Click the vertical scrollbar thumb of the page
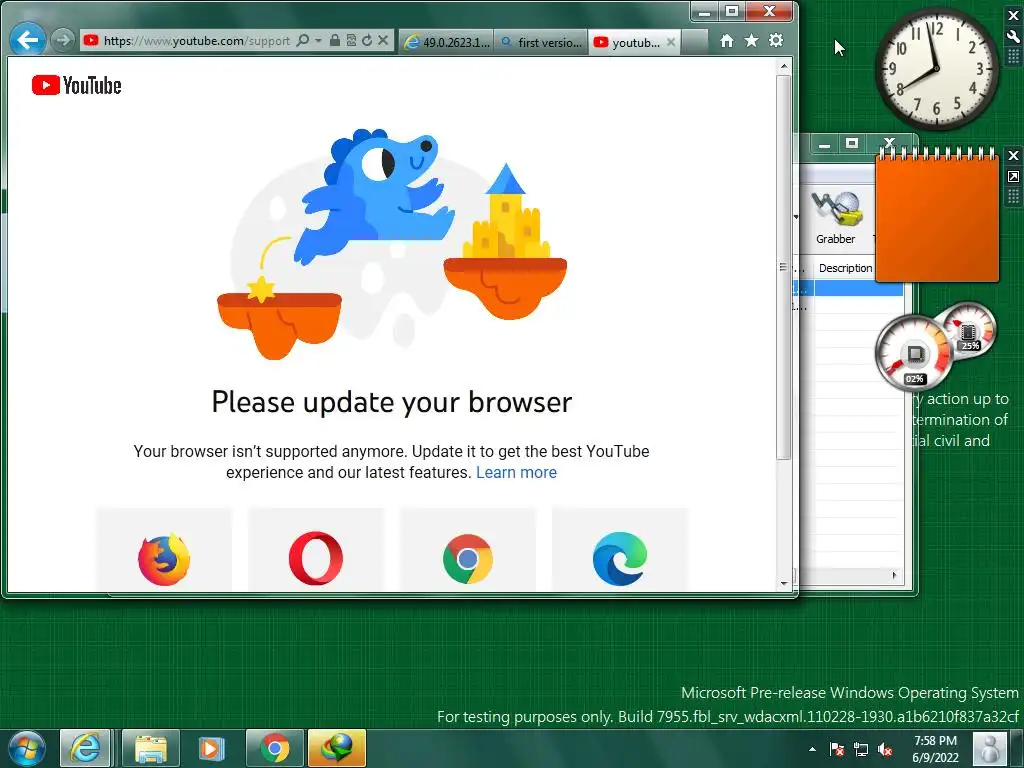 [784, 267]
